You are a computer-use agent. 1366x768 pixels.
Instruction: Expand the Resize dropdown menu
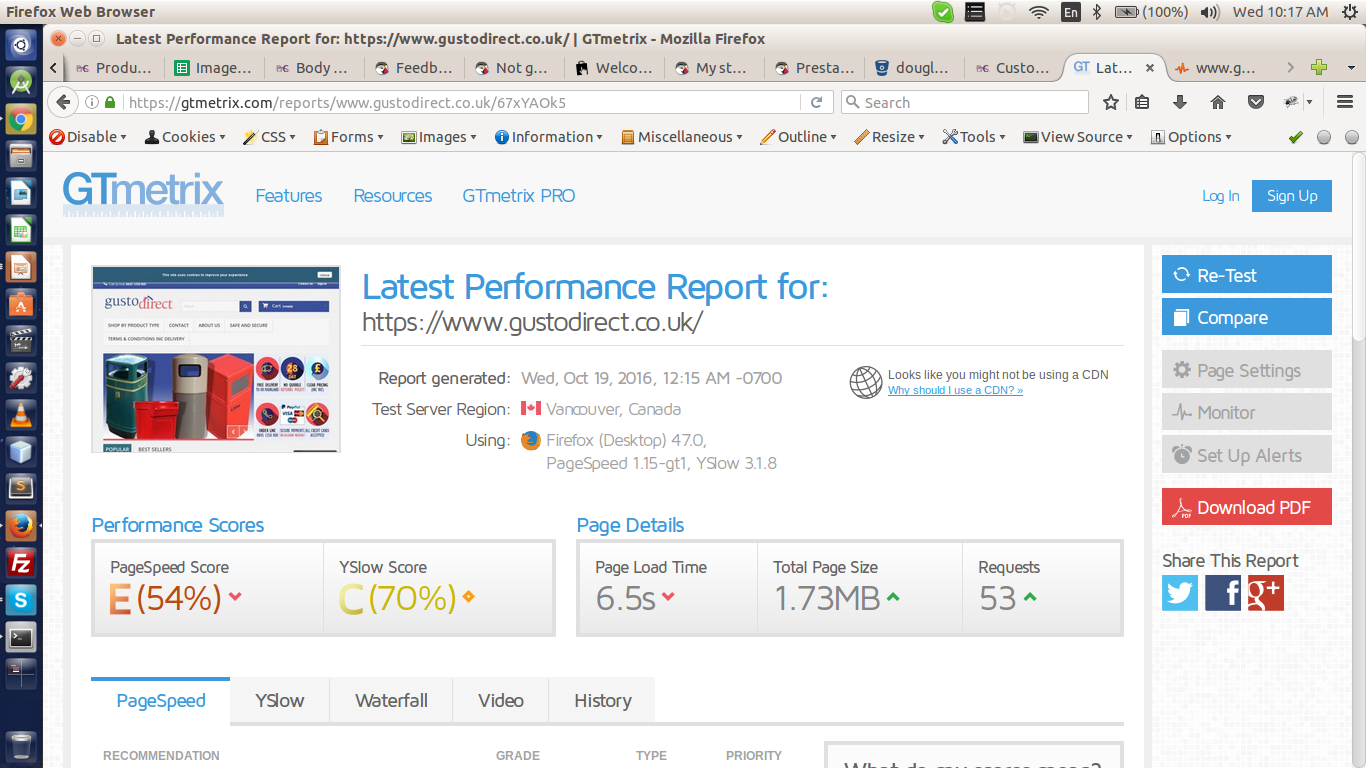(x=889, y=137)
